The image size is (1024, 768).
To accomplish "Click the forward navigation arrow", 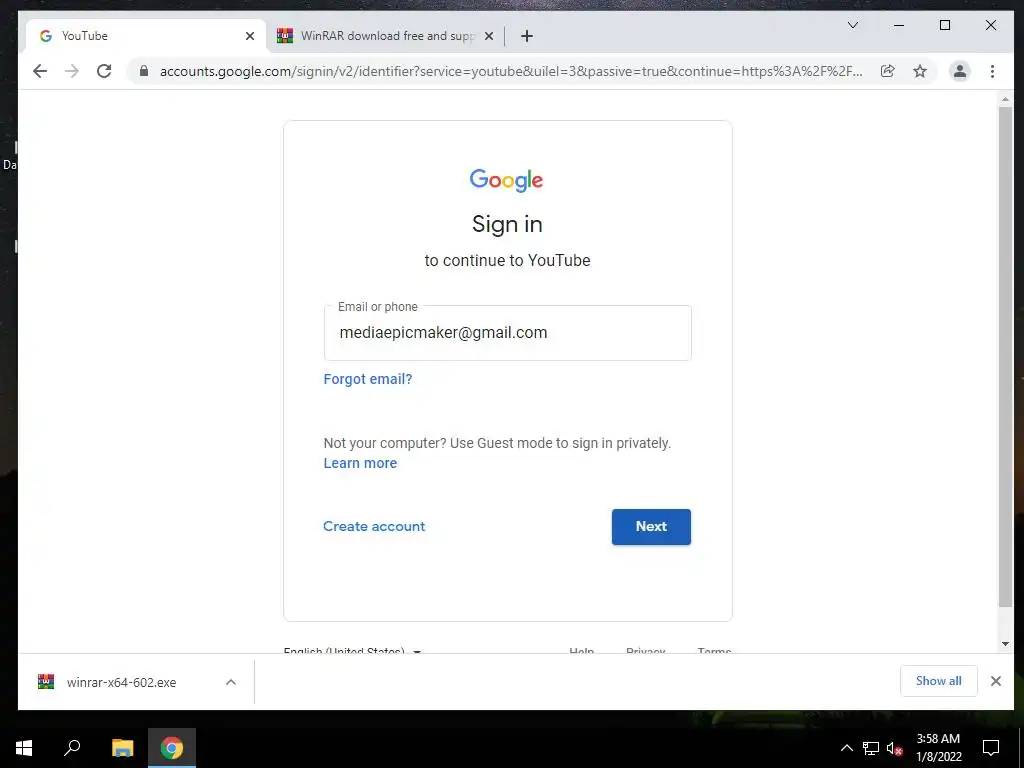I will pos(72,71).
